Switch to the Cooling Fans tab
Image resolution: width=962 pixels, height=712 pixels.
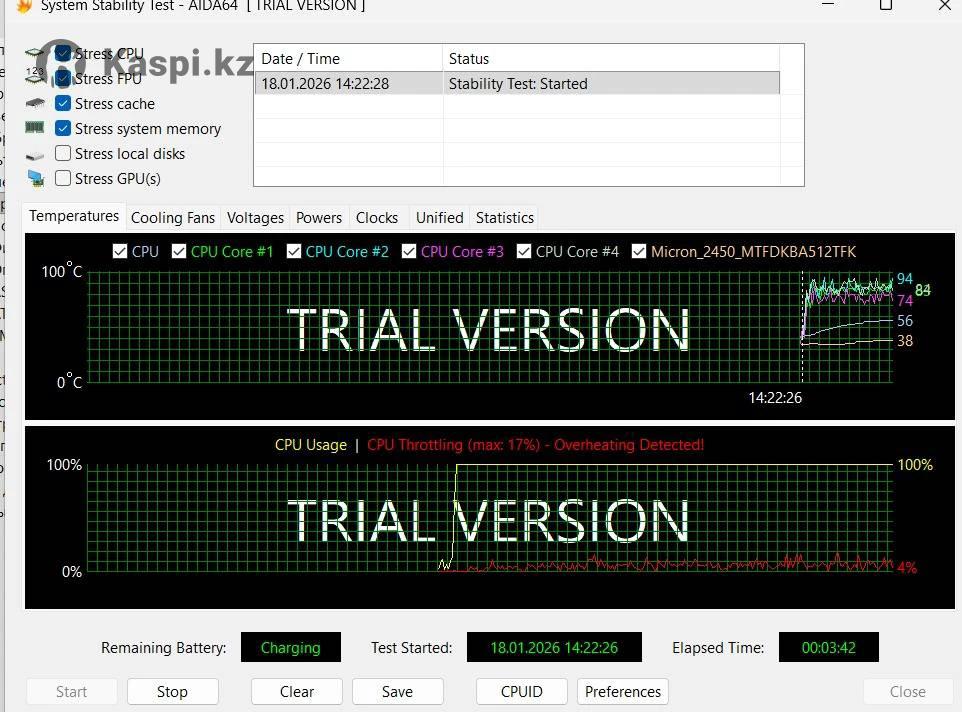(173, 218)
